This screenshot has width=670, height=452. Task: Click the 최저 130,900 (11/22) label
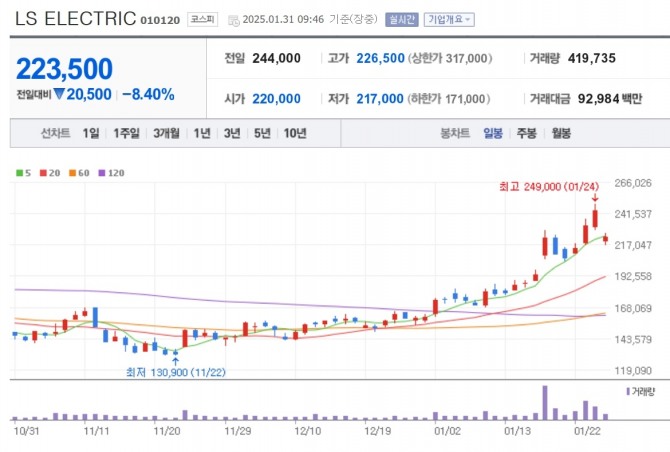(176, 373)
